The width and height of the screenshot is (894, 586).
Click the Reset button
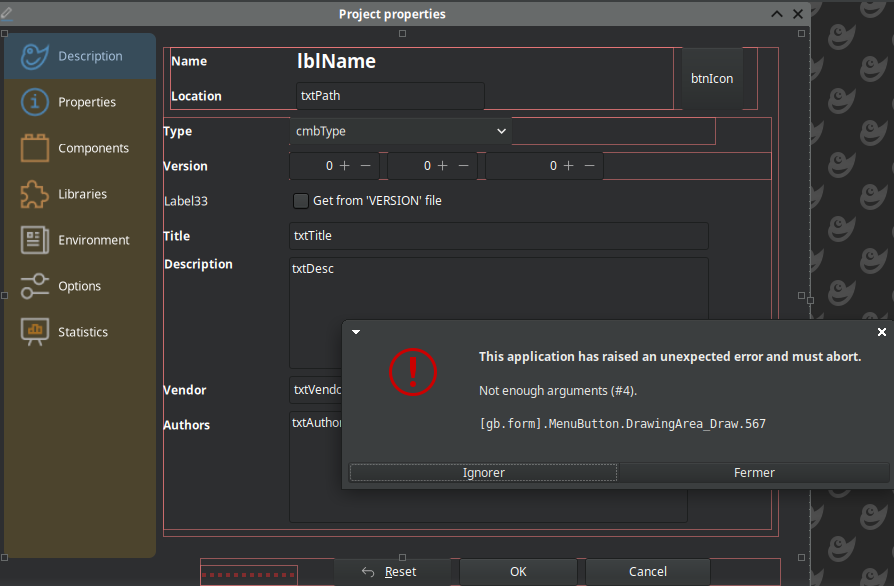tap(389, 572)
